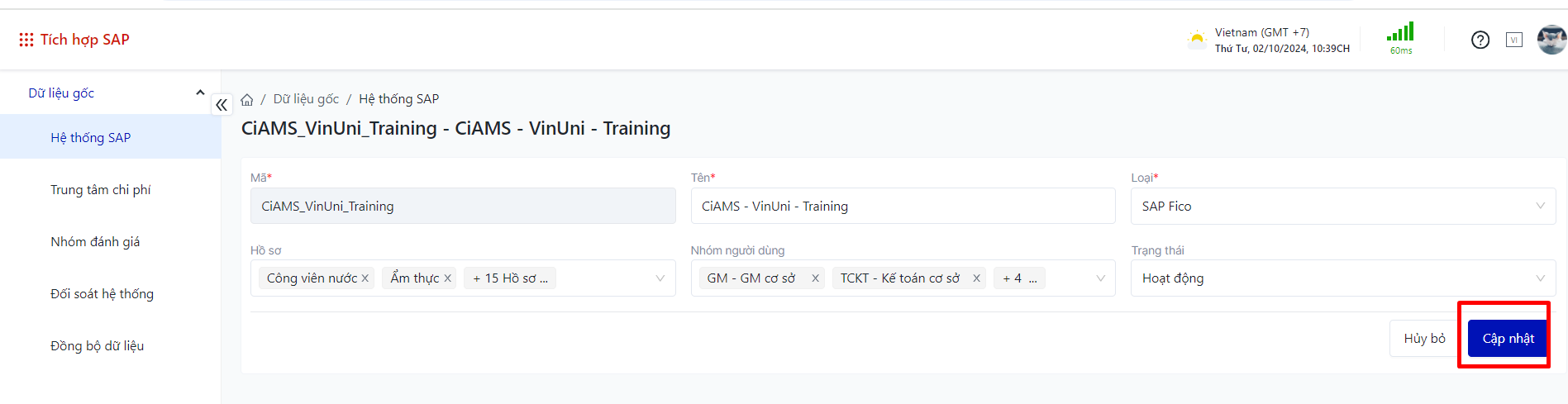This screenshot has height=404, width=1568.
Task: Click the Cập nhật button
Action: (x=1507, y=339)
